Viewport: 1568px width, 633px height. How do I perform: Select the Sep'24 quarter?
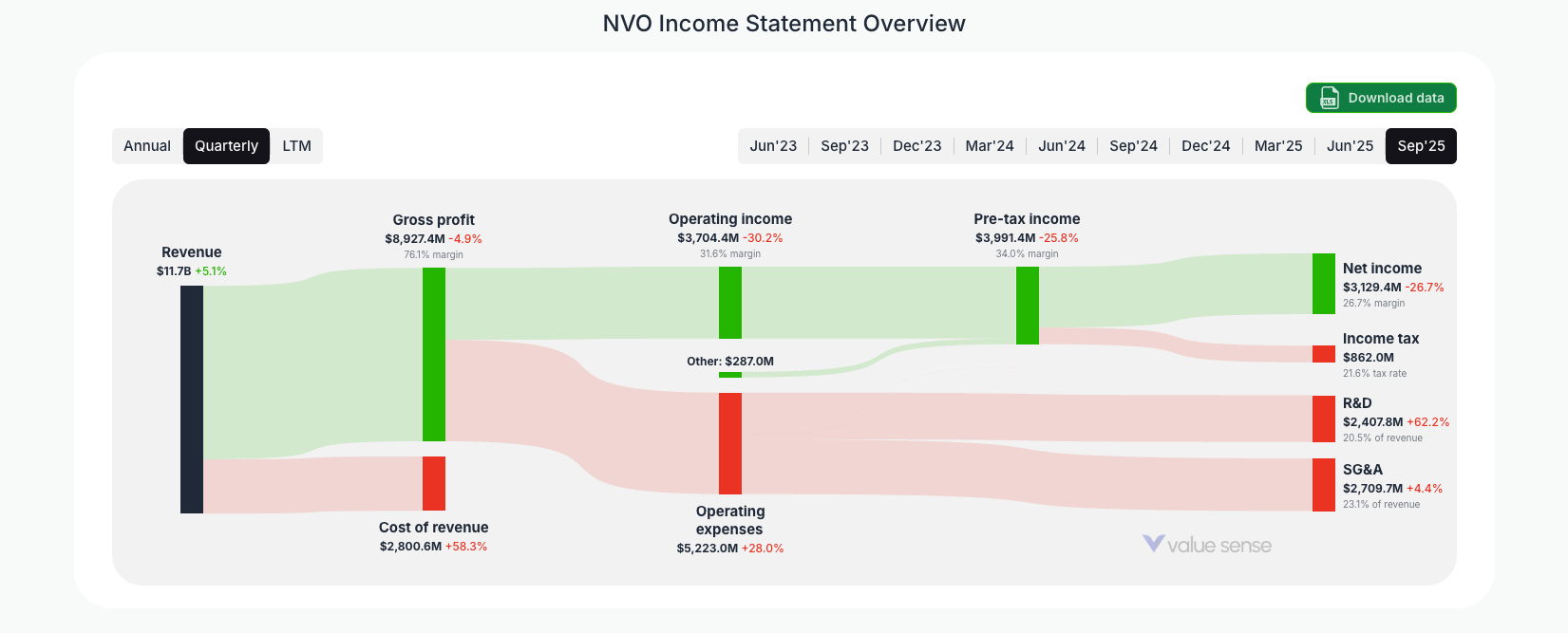tap(1133, 146)
